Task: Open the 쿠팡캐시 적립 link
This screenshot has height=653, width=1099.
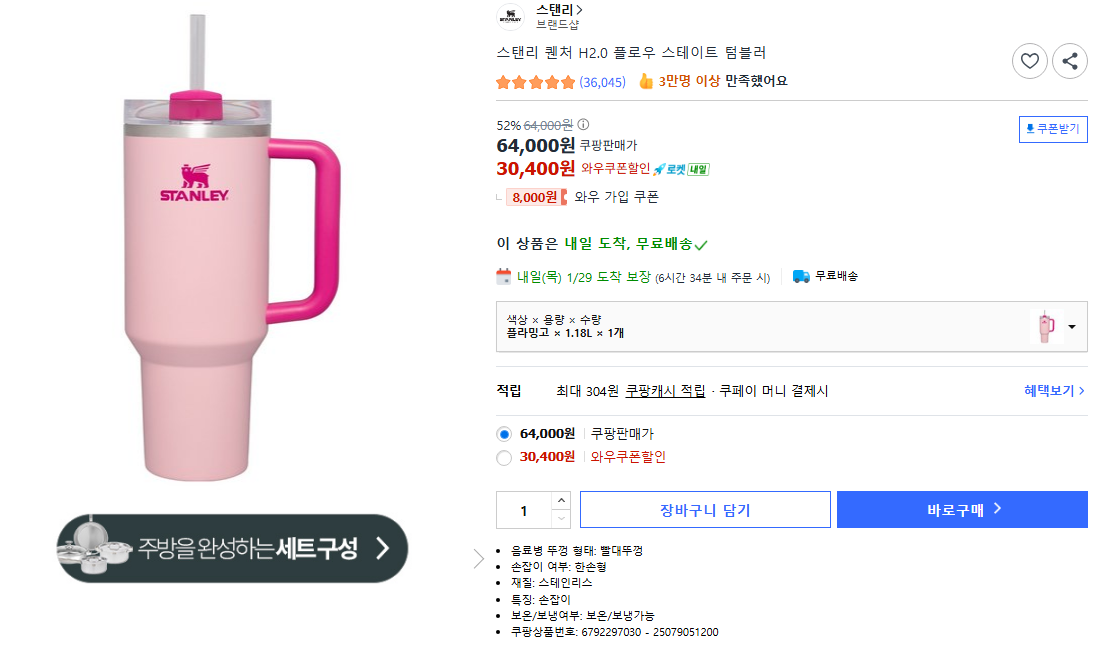Action: tap(665, 391)
